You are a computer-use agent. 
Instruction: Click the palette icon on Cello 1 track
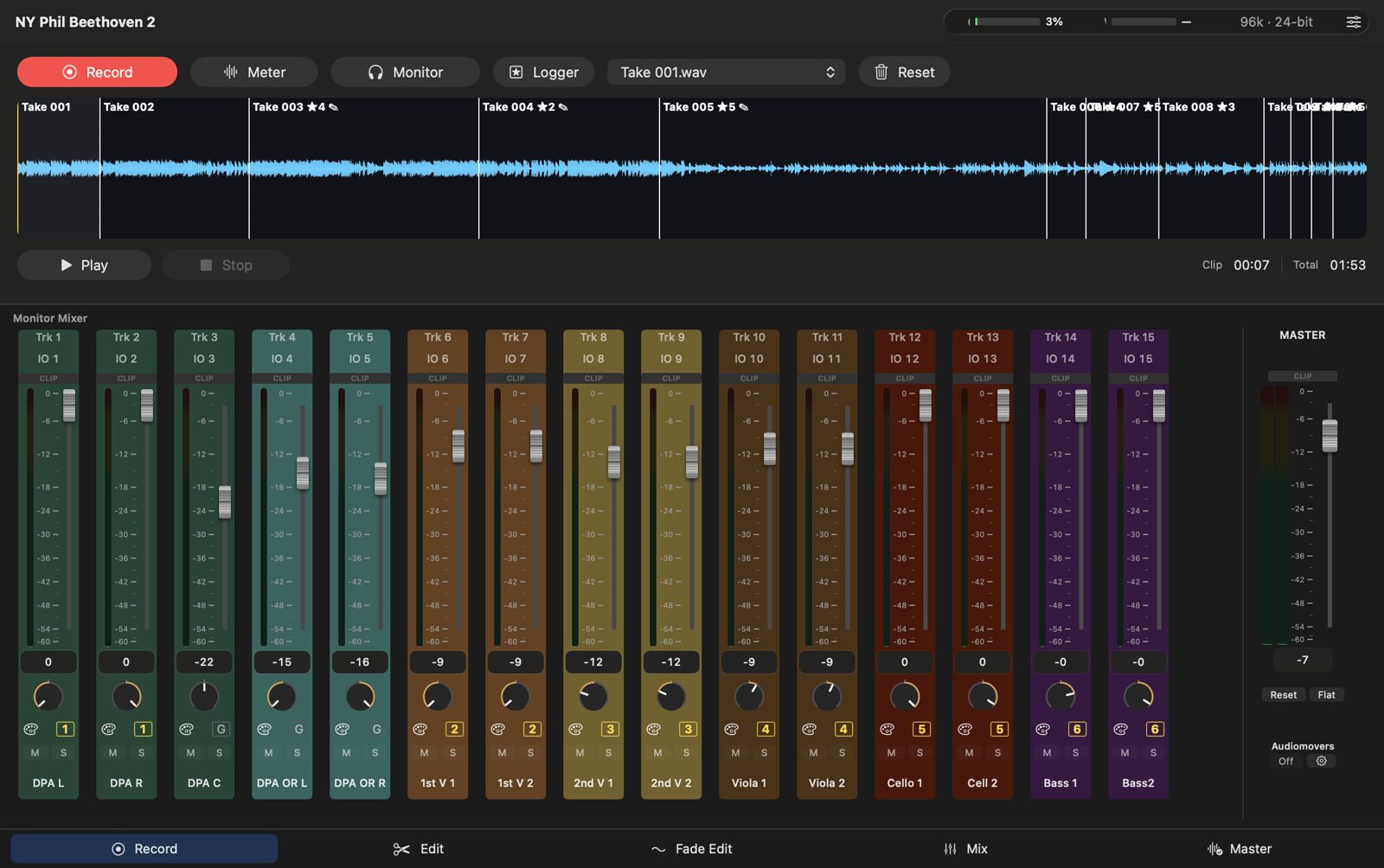(887, 729)
